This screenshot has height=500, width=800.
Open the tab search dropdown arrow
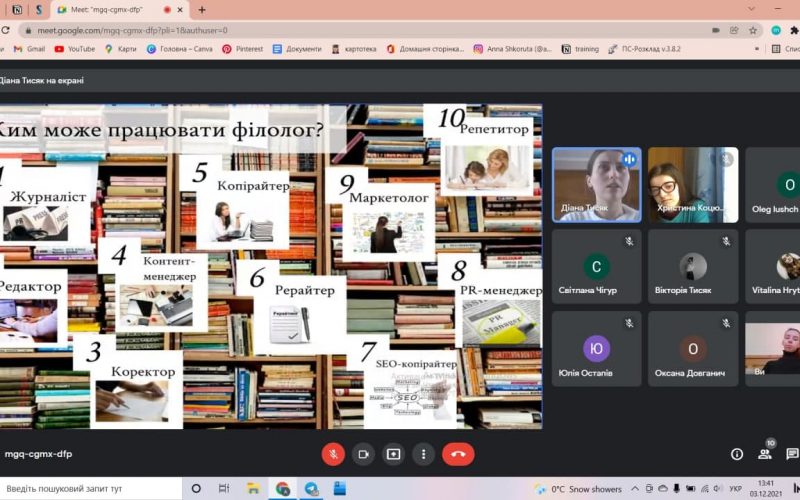point(751,9)
